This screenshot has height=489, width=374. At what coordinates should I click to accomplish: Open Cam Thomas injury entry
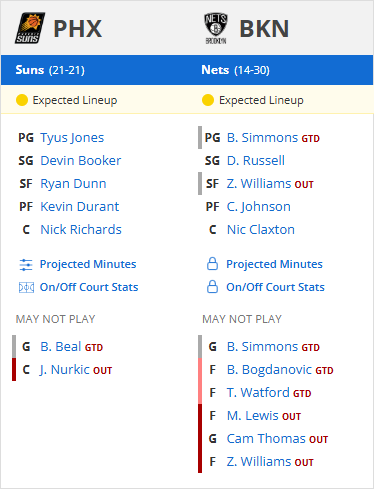point(266,439)
